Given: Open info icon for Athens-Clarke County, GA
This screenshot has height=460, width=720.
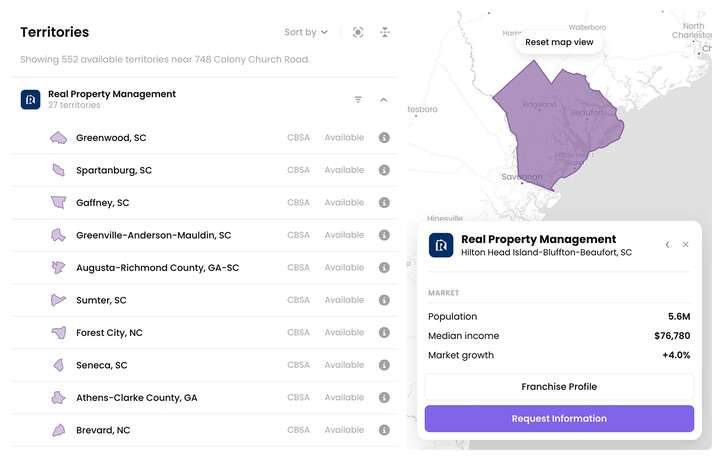Looking at the screenshot, I should click(x=384, y=398).
